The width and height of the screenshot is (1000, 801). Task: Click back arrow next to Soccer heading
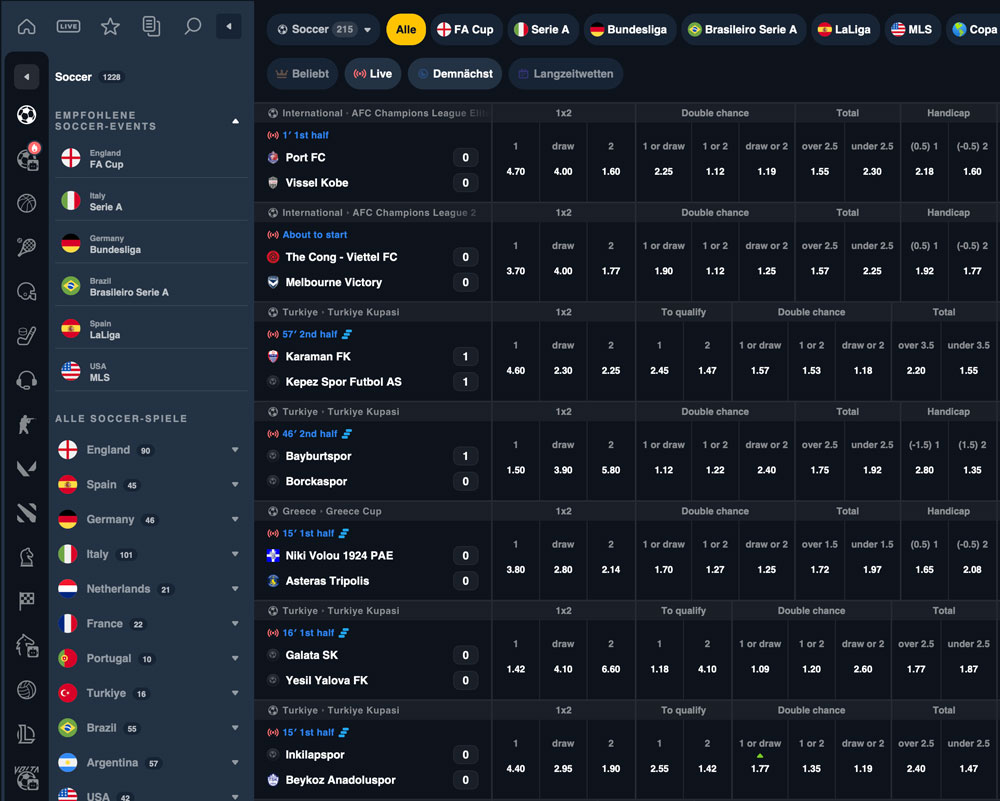click(x=27, y=77)
